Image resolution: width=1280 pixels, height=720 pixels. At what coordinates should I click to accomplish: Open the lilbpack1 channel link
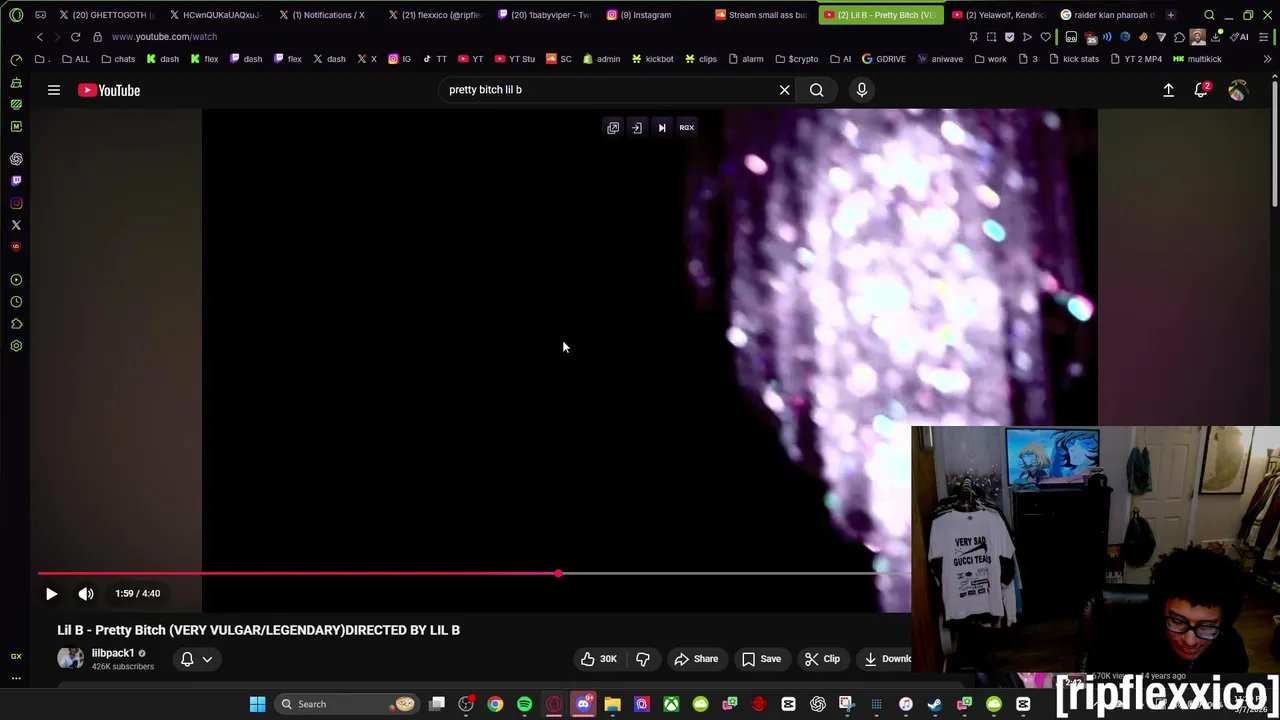click(113, 653)
